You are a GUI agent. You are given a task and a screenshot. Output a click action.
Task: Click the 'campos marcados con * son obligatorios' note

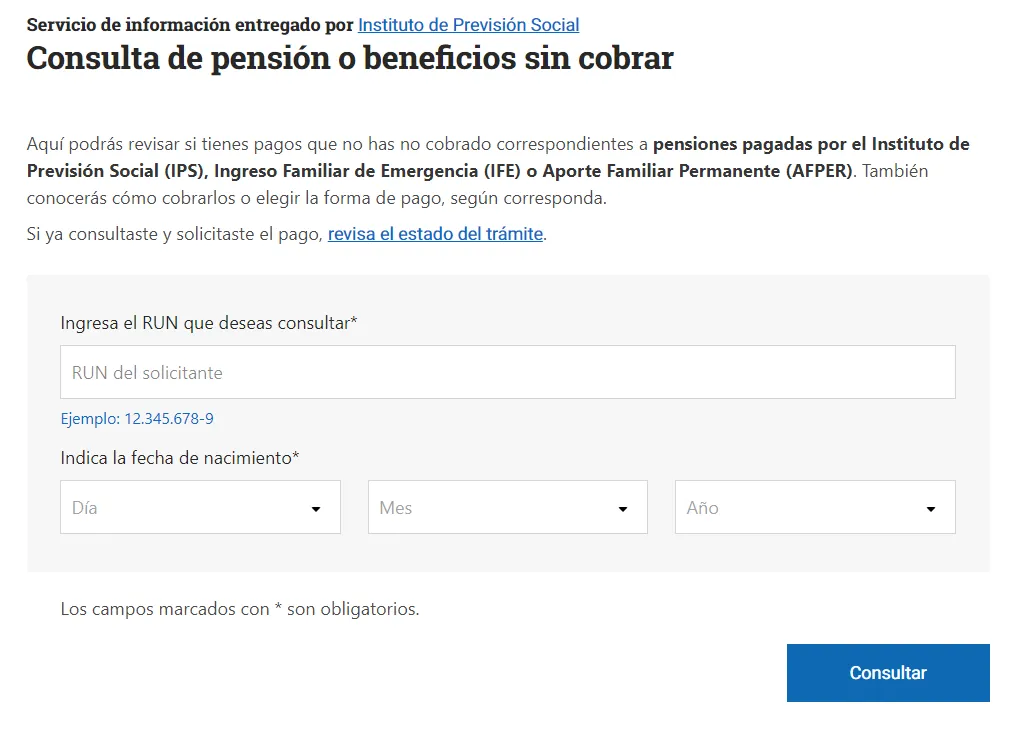tap(240, 608)
